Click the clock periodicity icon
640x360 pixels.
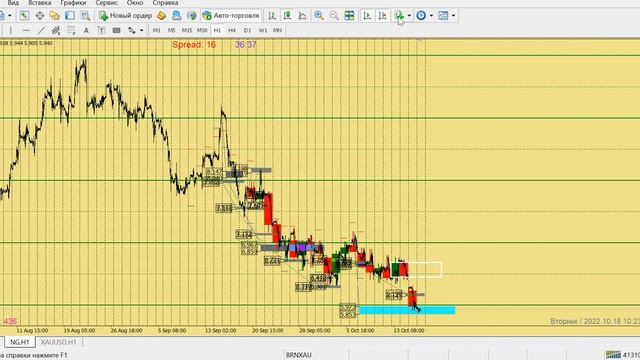421,16
